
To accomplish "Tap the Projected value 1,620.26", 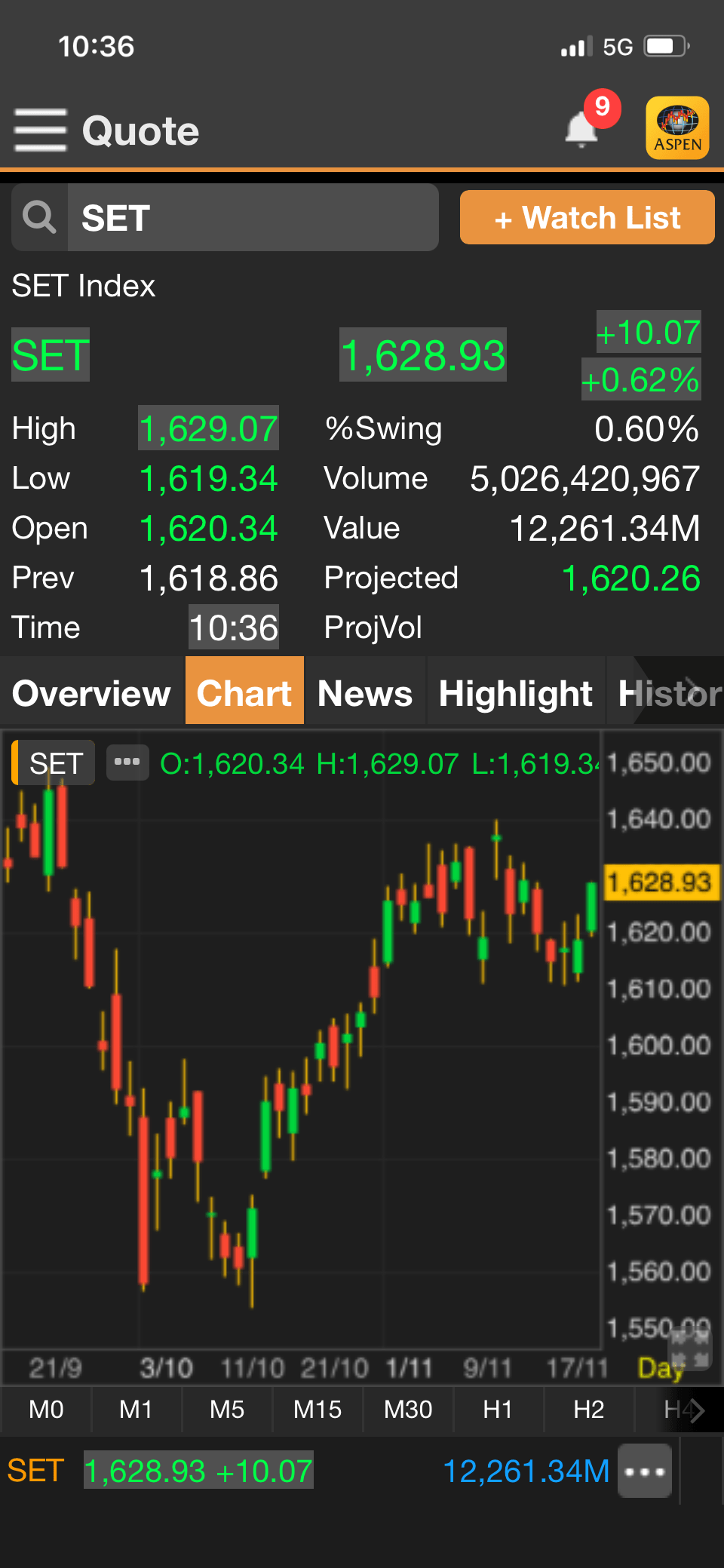I will 631,578.
